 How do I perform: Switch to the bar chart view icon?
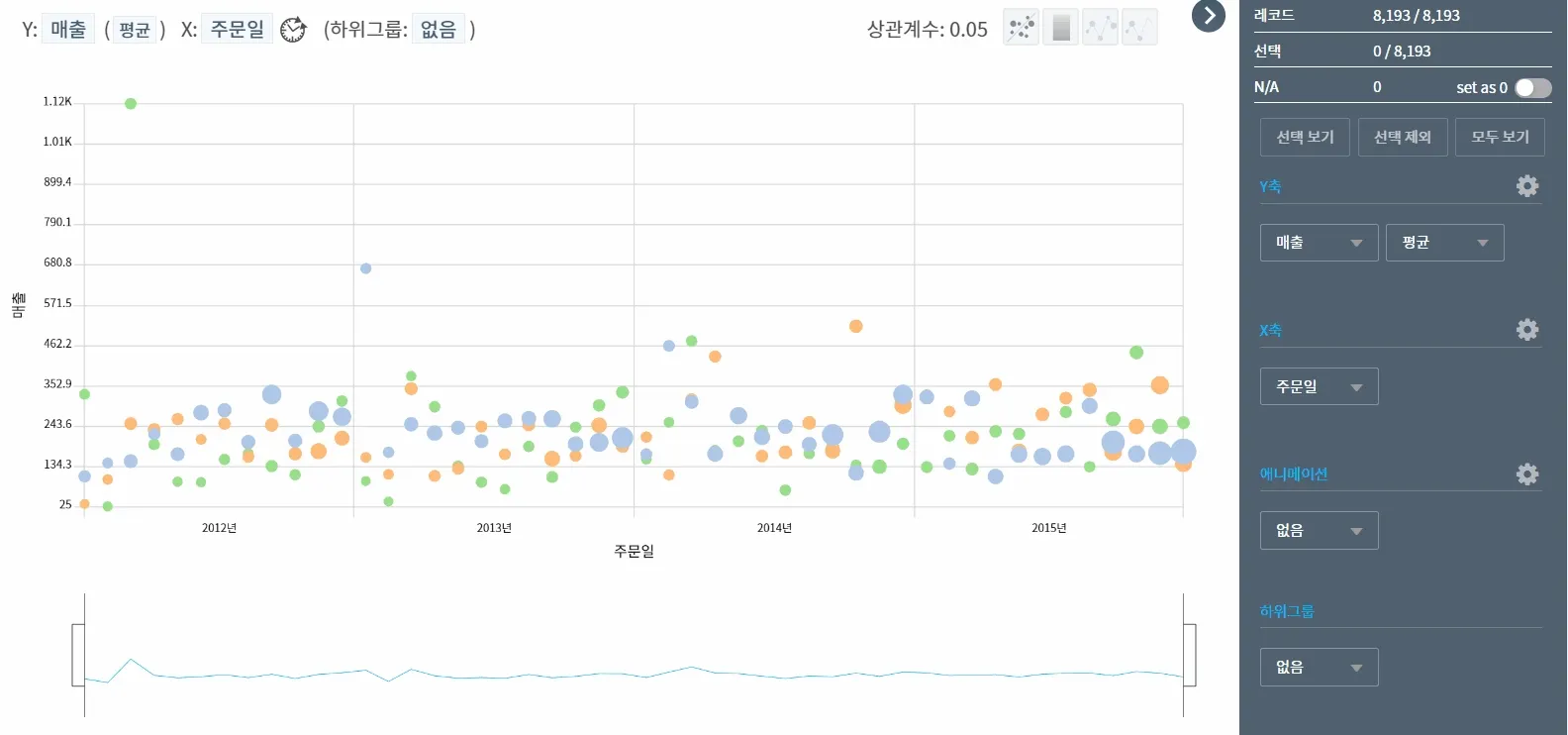(1061, 28)
